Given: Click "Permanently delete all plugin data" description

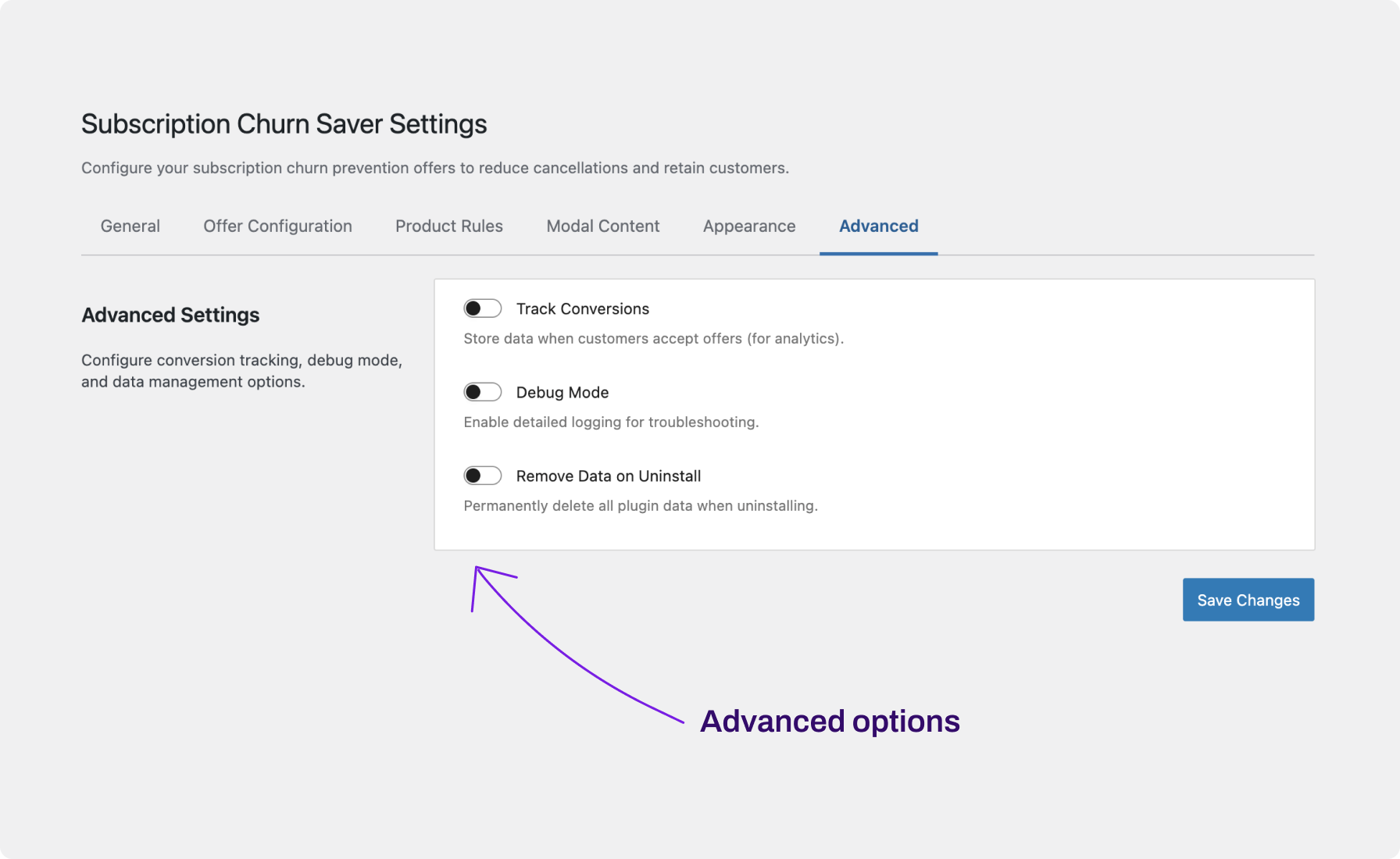Looking at the screenshot, I should (x=641, y=506).
